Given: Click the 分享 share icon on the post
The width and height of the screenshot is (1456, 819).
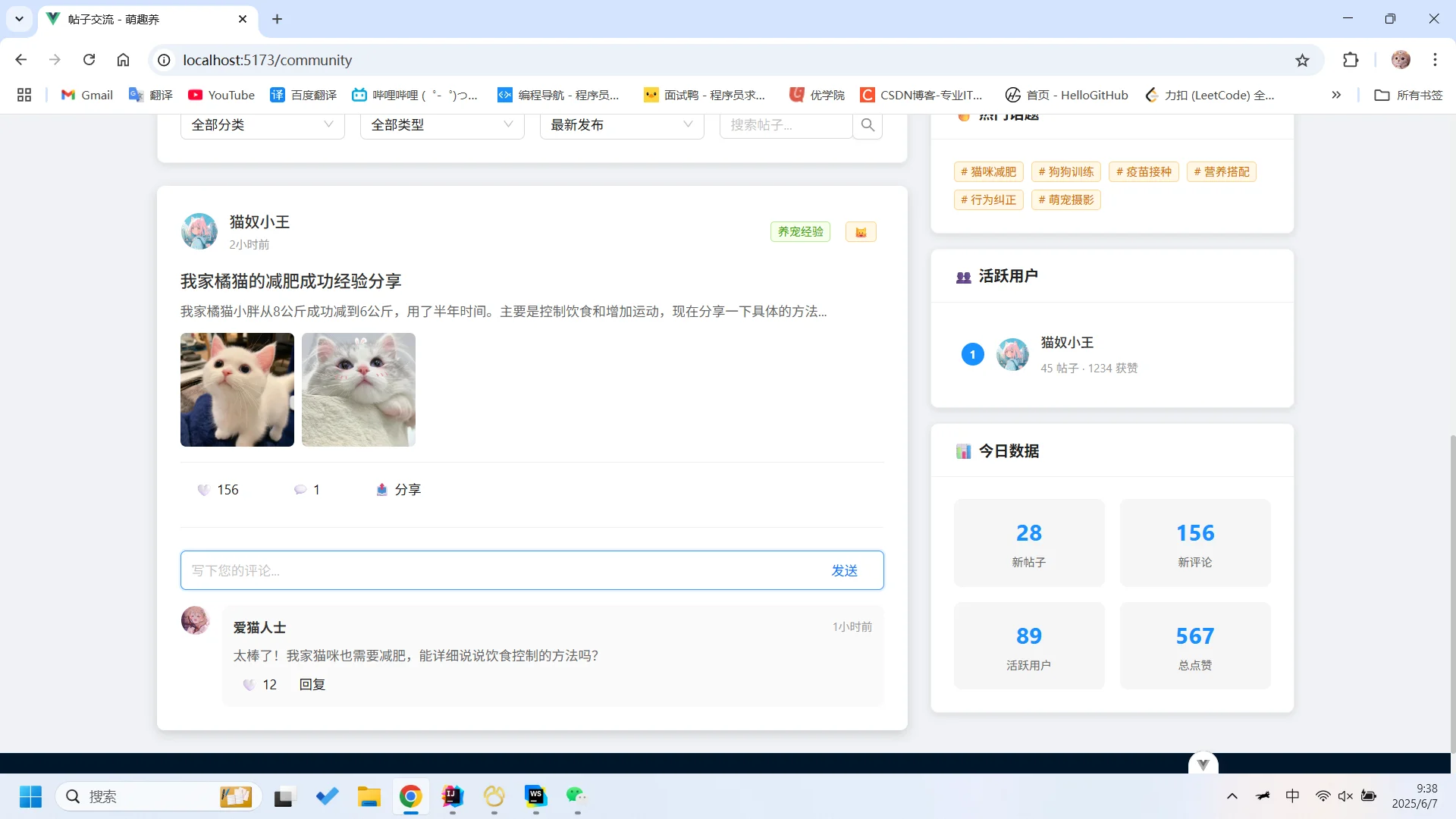Looking at the screenshot, I should [382, 489].
